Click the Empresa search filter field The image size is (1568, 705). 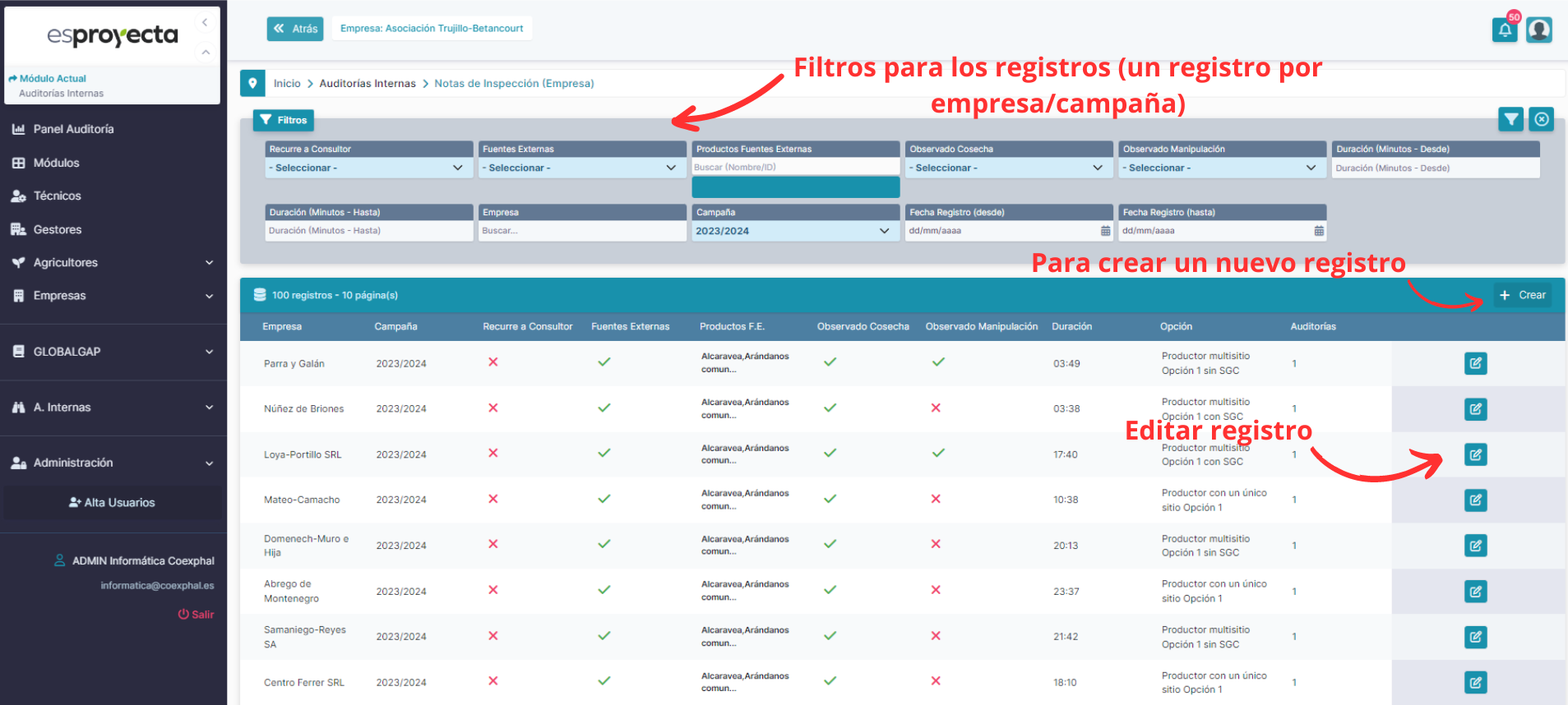582,231
